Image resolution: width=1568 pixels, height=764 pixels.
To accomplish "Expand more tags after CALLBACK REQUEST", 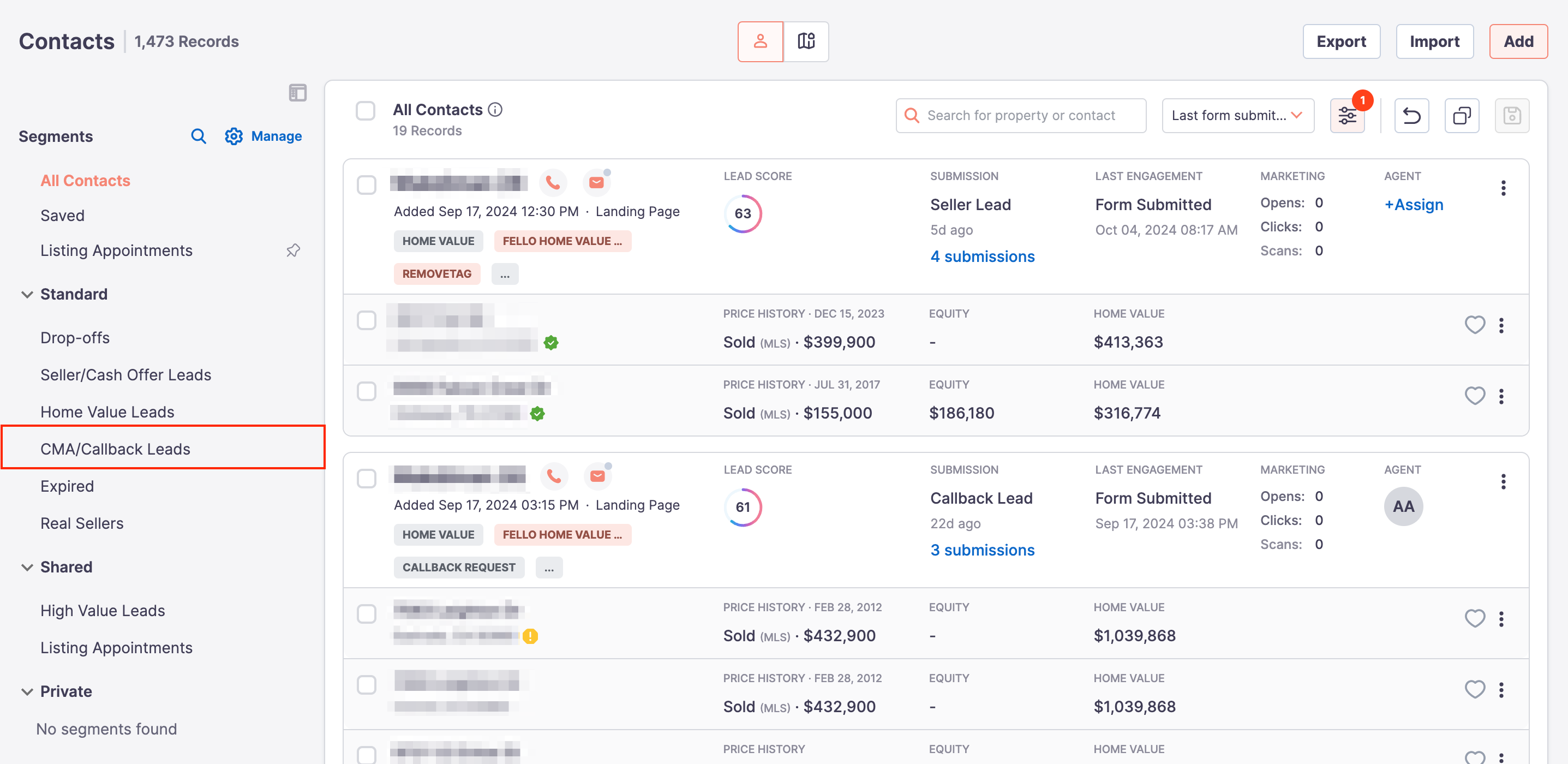I will pyautogui.click(x=549, y=567).
